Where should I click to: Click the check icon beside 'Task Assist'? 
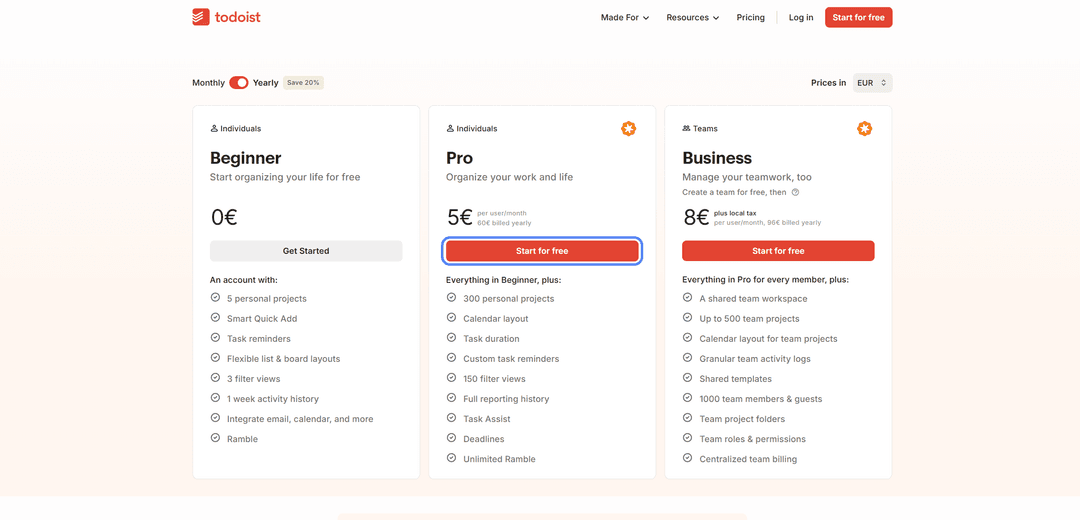point(451,417)
